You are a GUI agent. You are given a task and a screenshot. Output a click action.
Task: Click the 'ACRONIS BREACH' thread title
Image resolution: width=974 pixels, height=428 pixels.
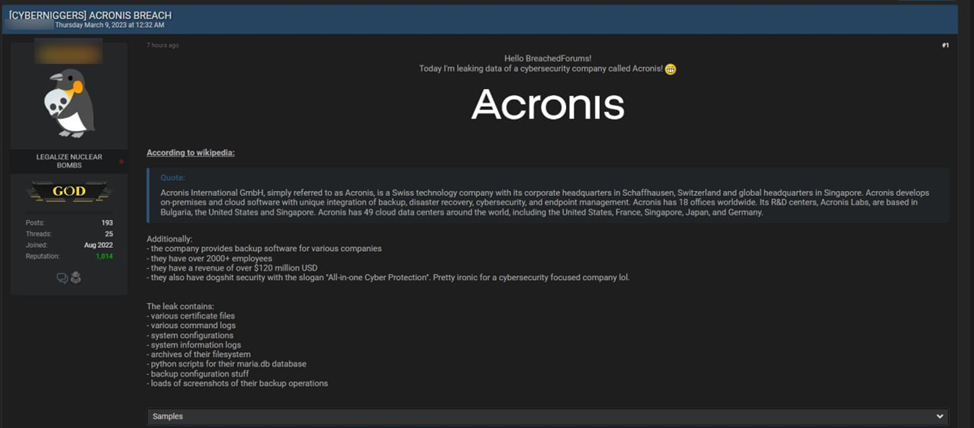pyautogui.click(x=129, y=15)
